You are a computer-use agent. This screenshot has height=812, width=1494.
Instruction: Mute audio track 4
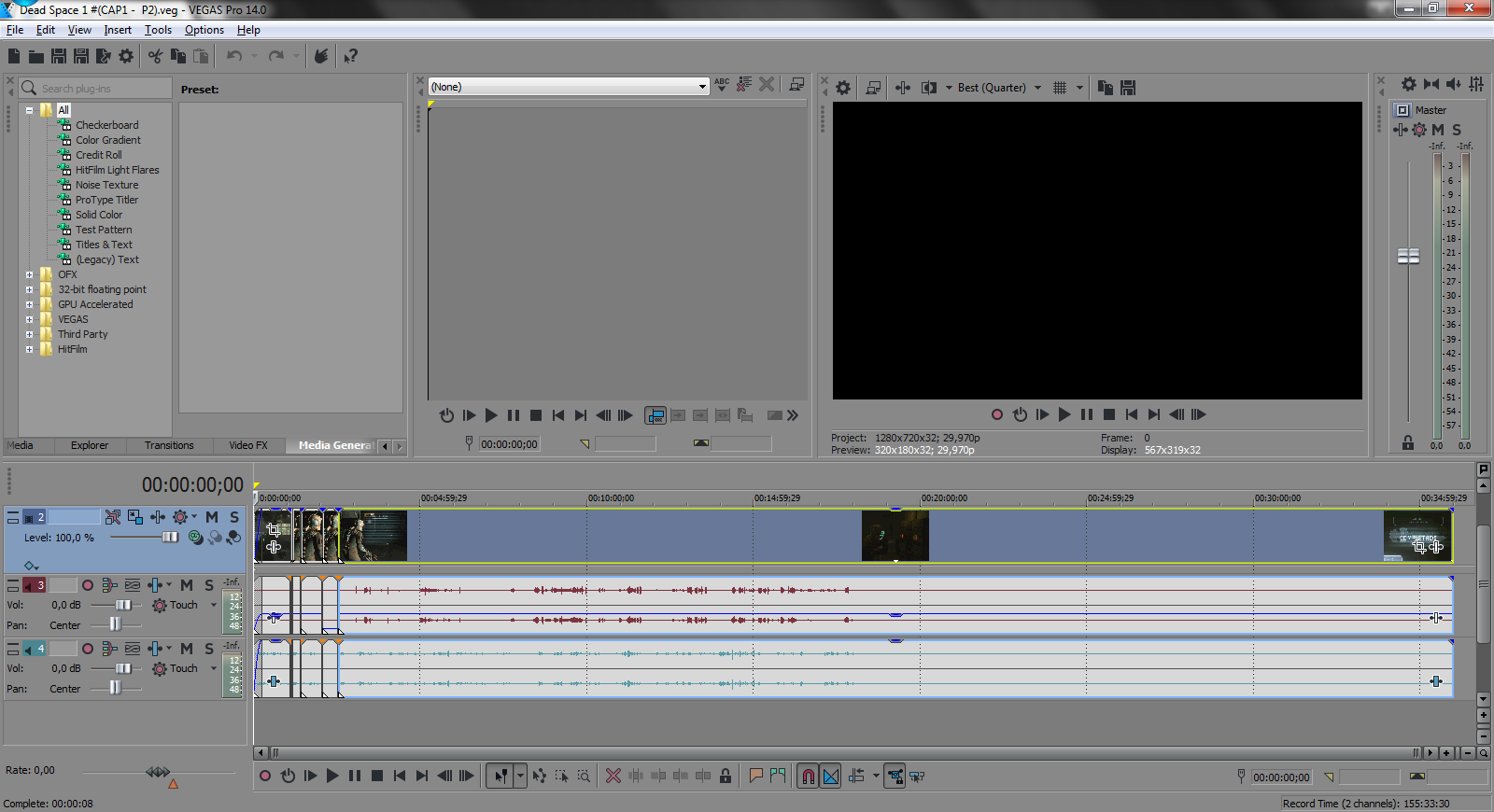[x=187, y=649]
